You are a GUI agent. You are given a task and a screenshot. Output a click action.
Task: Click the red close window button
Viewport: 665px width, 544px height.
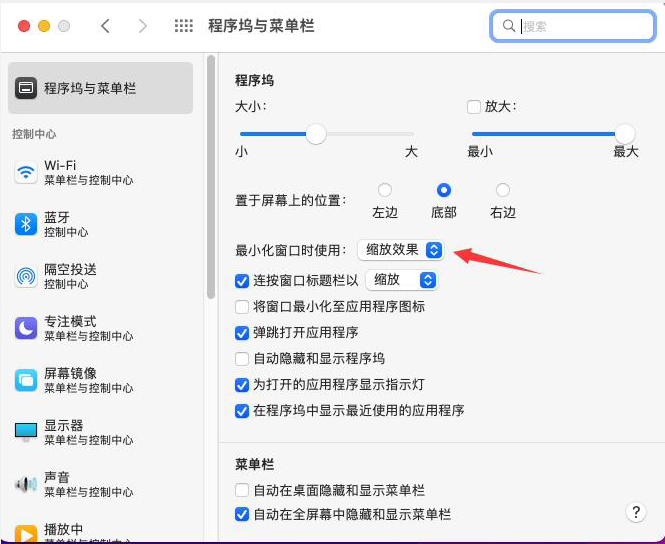point(24,26)
